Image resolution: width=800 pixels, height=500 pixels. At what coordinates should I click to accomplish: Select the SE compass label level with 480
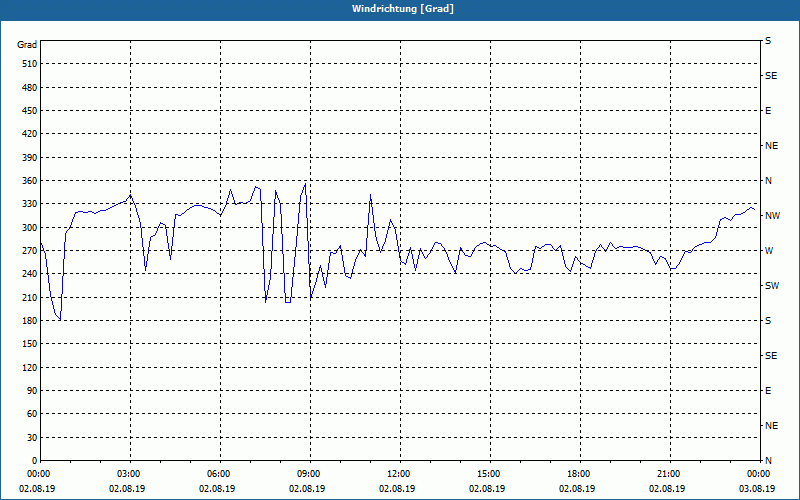(x=771, y=76)
